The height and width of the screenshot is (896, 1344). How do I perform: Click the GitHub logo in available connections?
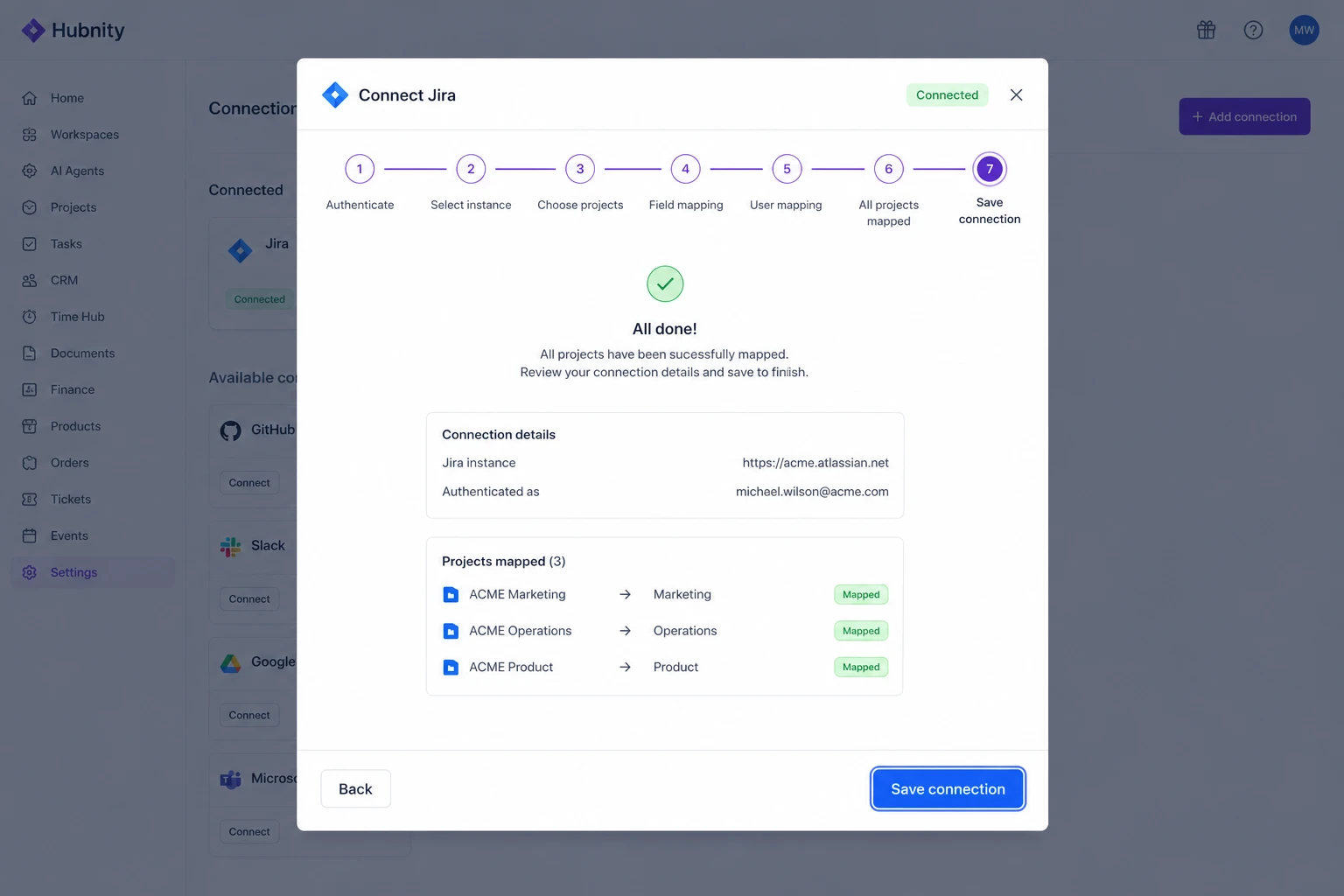[x=230, y=430]
